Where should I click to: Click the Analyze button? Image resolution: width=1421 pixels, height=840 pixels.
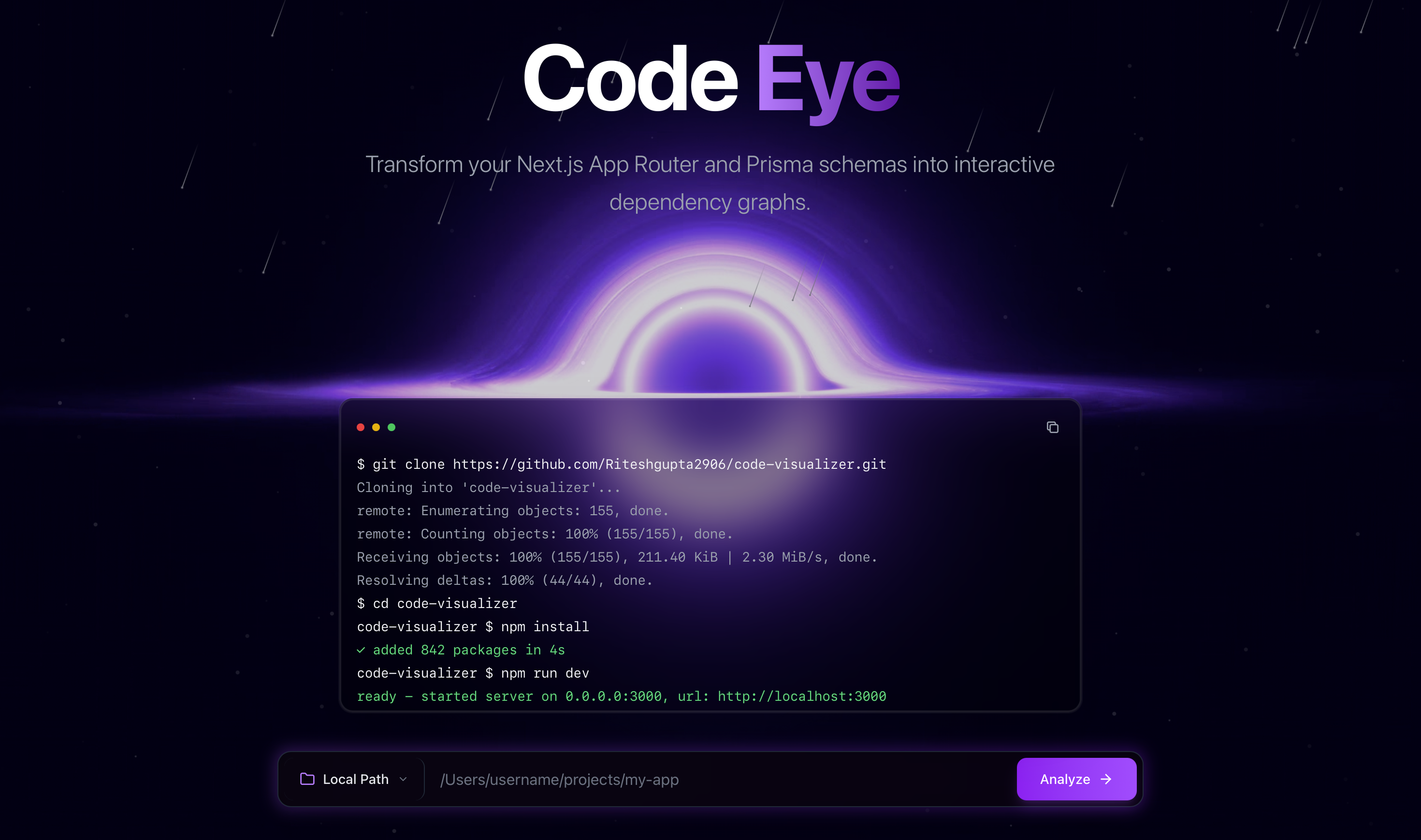pyautogui.click(x=1076, y=779)
